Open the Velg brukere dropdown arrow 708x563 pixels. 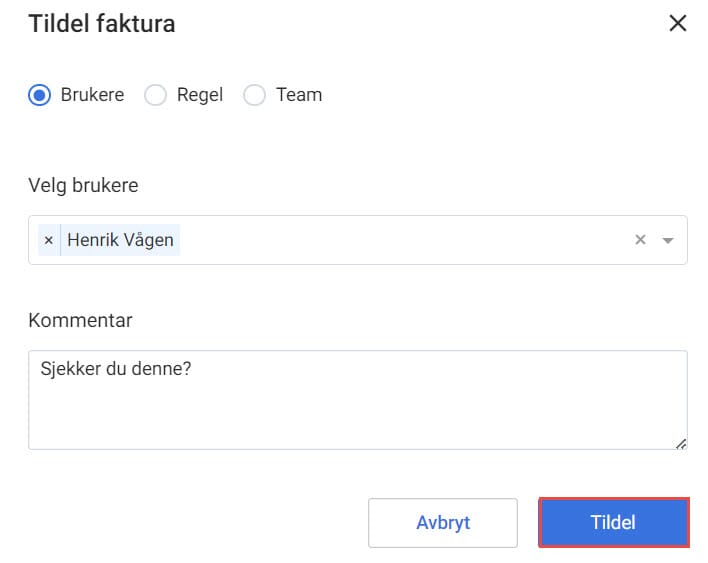pyautogui.click(x=668, y=240)
